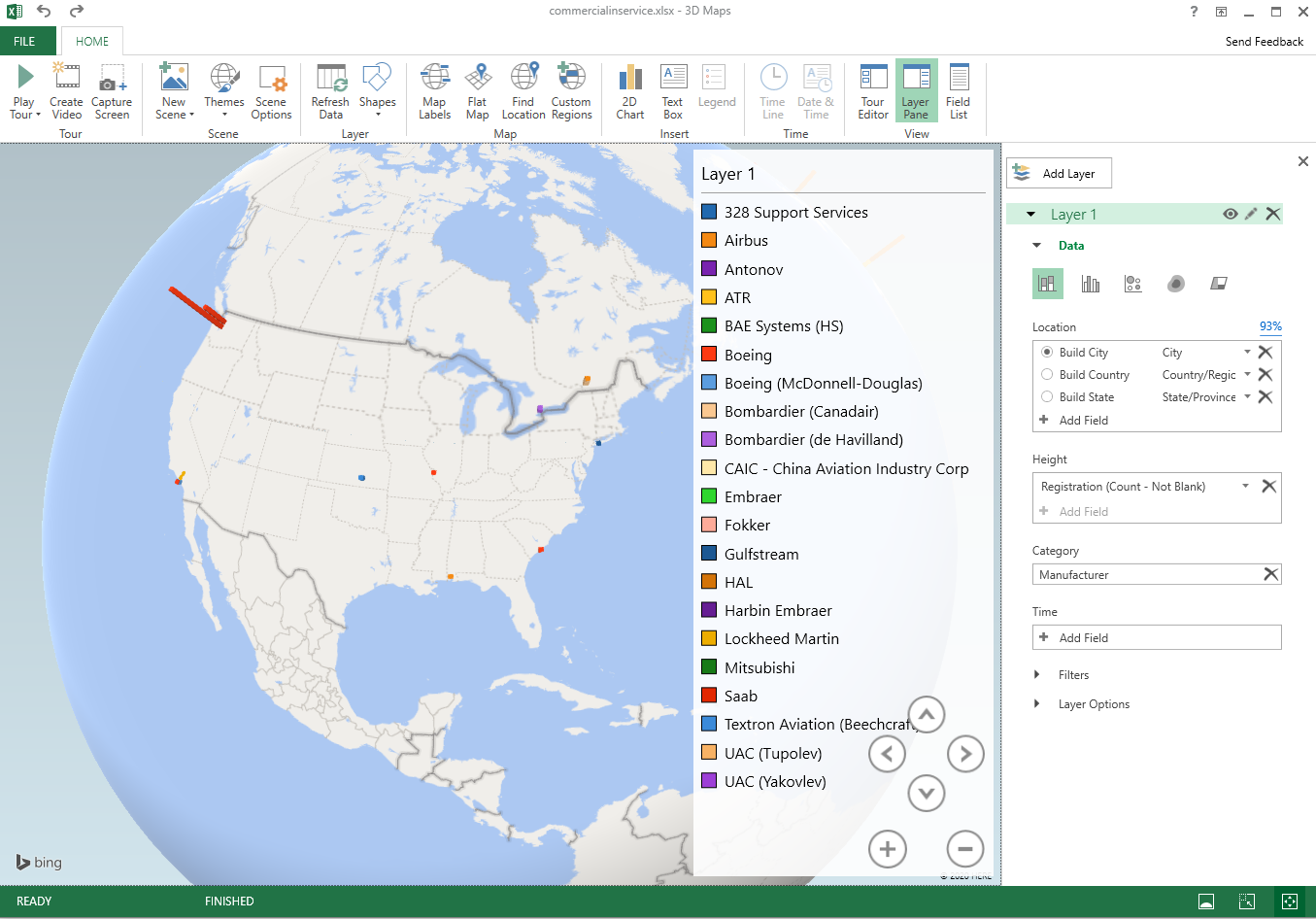Zoom out on the globe
Image resolution: width=1316 pixels, height=919 pixels.
tap(965, 849)
